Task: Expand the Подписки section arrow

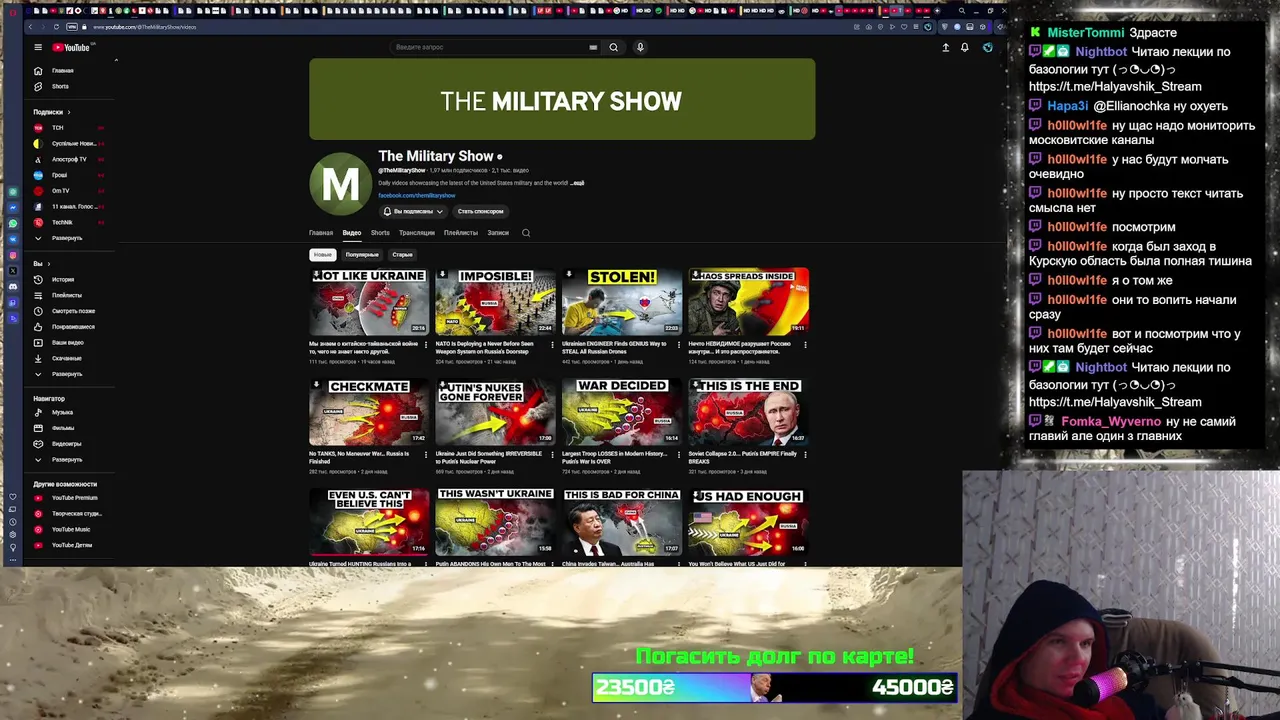Action: coord(70,112)
